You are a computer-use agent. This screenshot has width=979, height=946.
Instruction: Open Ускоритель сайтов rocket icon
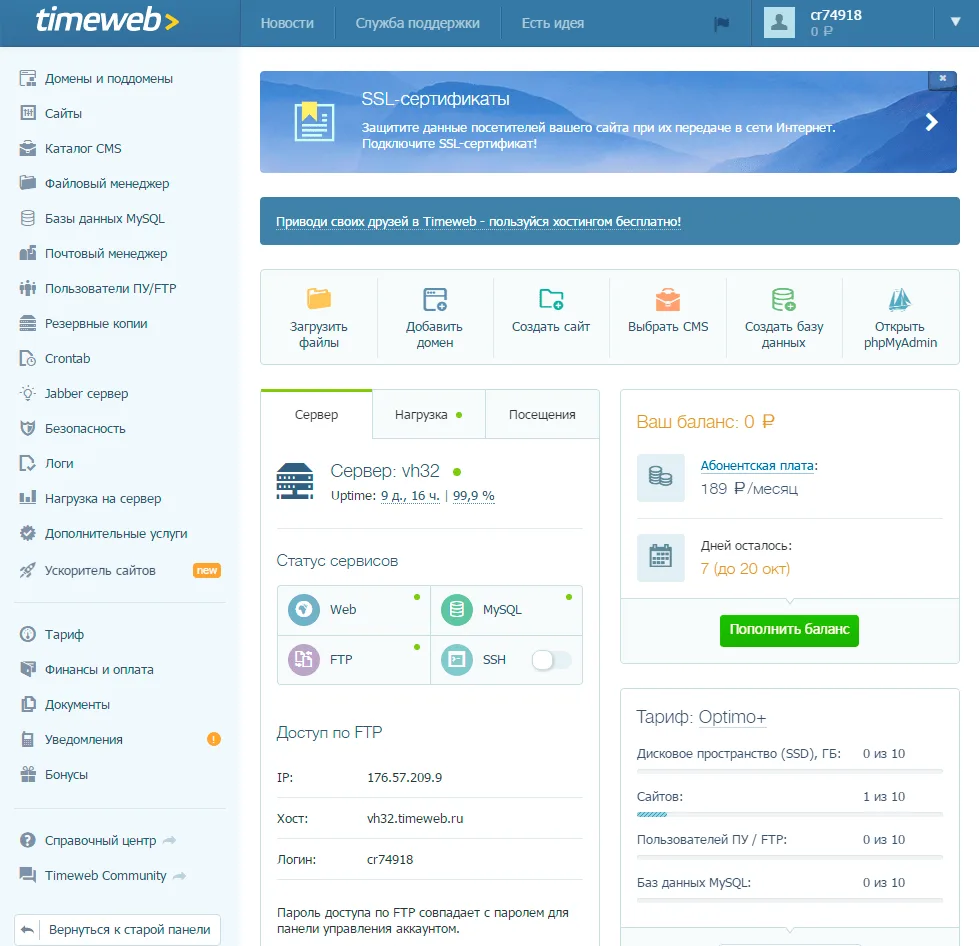point(27,570)
